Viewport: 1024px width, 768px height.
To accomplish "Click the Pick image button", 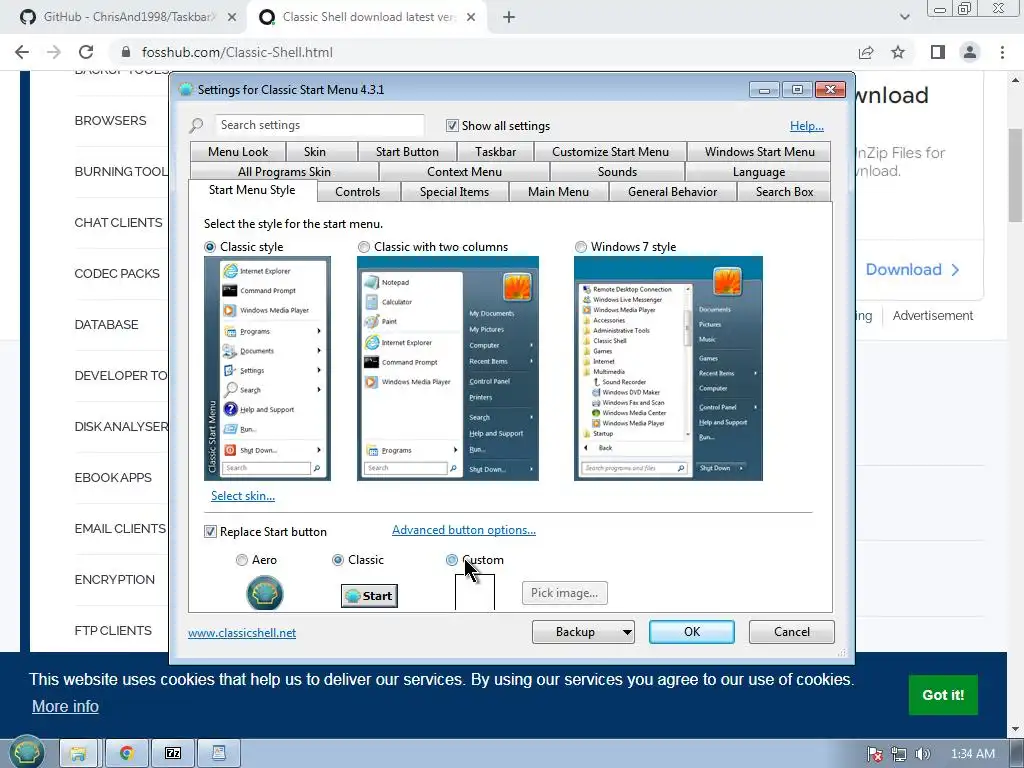I will [x=564, y=593].
